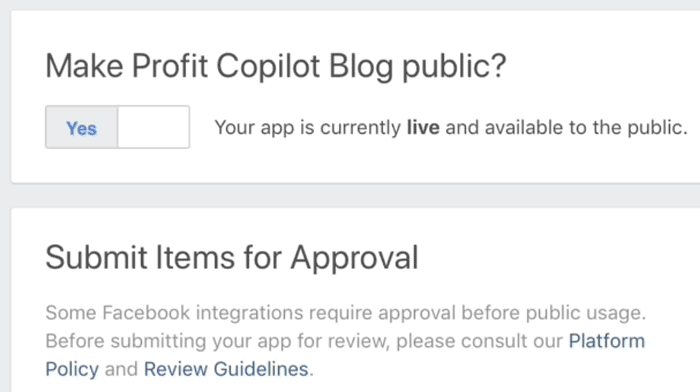Click the word Copilot in the top heading

pyautogui.click(x=268, y=67)
